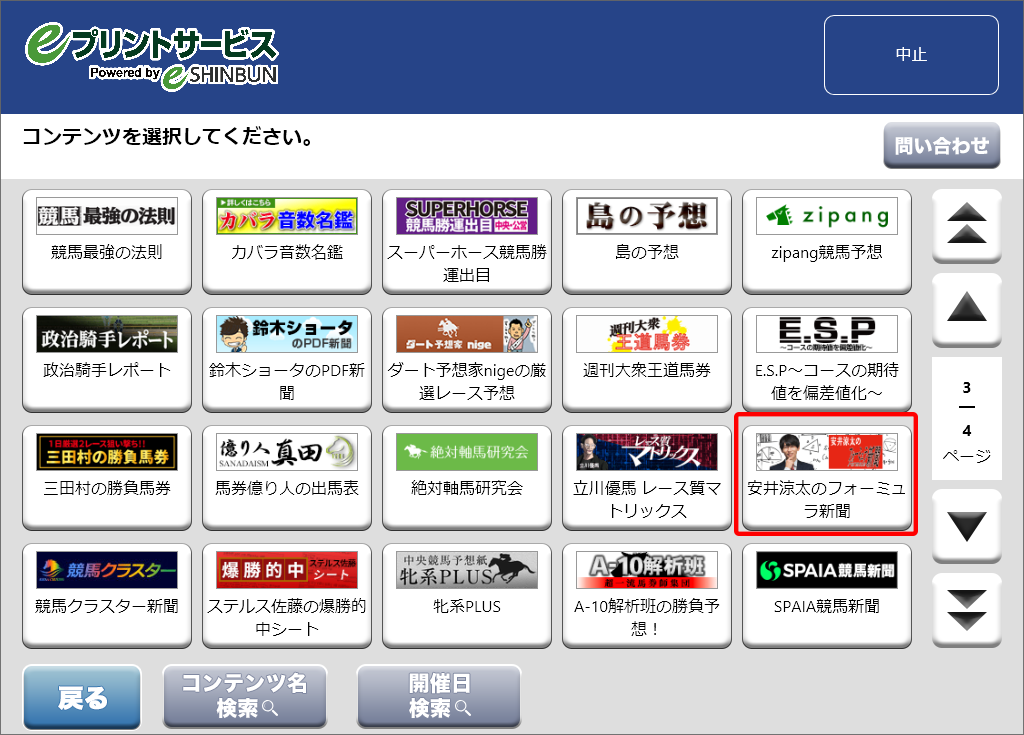Pick ステルス佐藤の爆勝的中シート tile
The width and height of the screenshot is (1024, 735).
287,596
